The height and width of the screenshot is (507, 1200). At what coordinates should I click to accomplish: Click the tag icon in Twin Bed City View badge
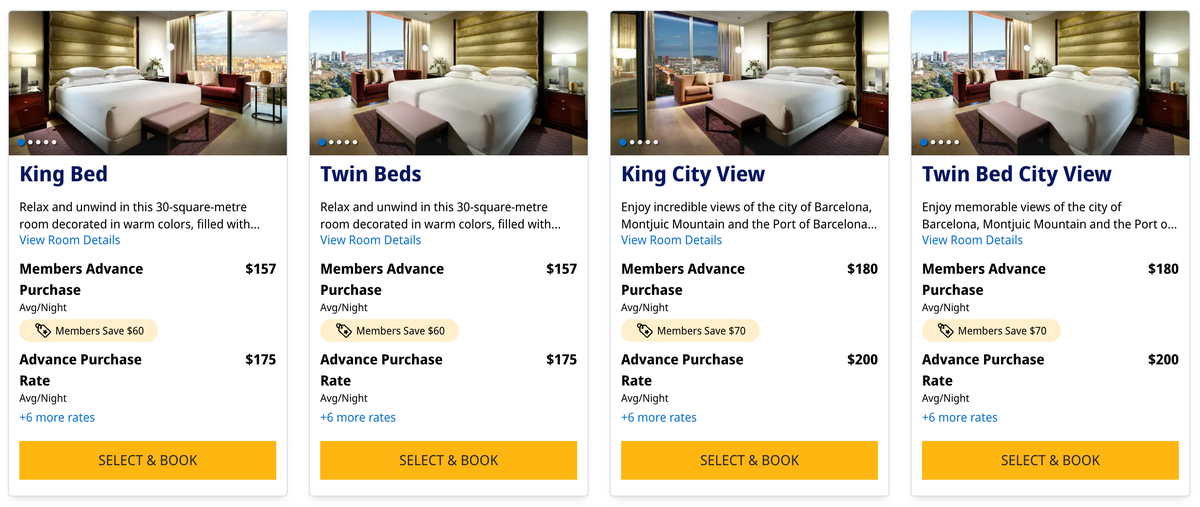pyautogui.click(x=945, y=330)
